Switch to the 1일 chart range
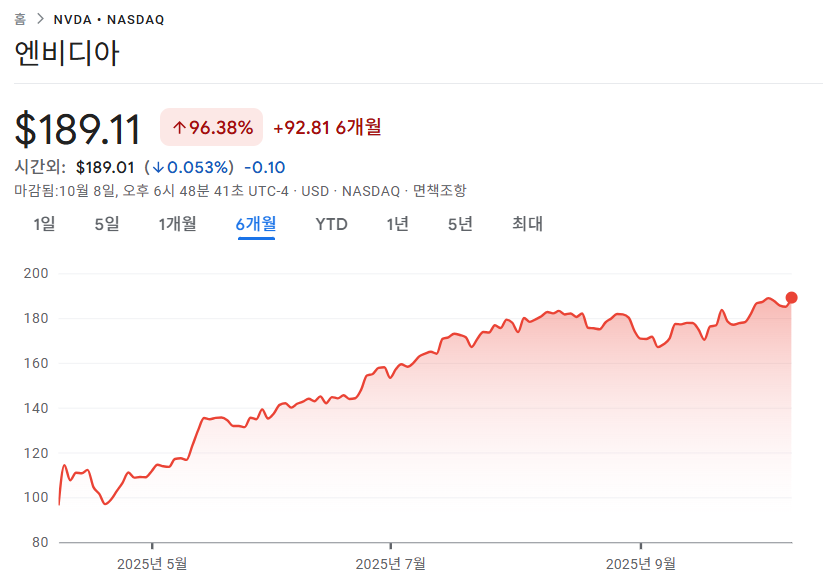 tap(44, 224)
